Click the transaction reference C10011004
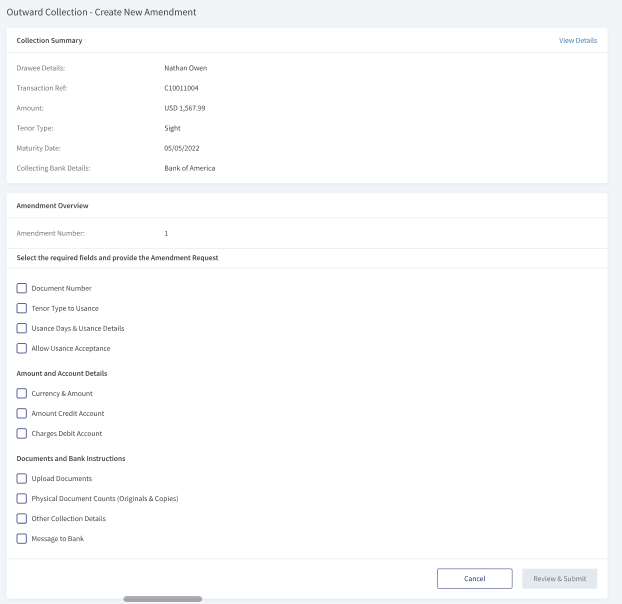 pos(181,88)
